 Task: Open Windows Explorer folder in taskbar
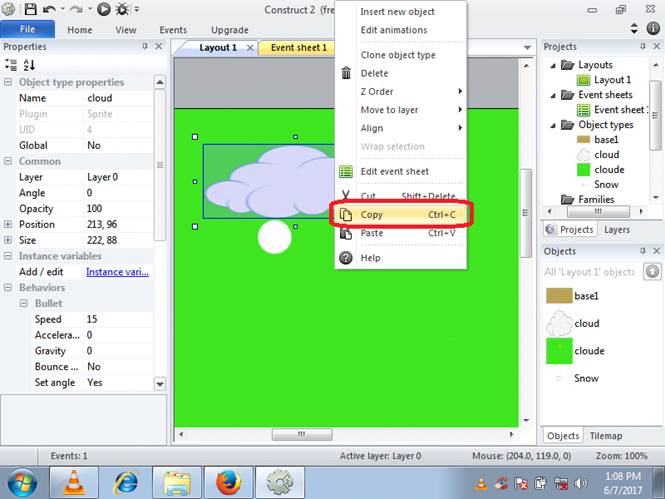click(177, 482)
